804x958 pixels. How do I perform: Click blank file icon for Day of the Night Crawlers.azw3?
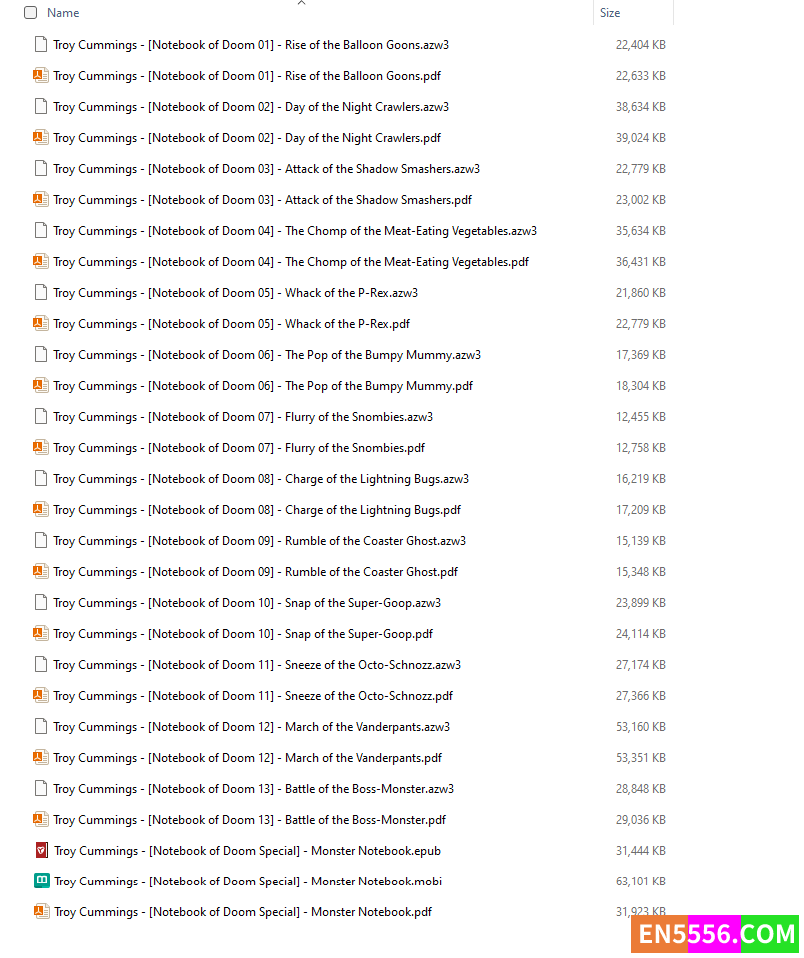coord(40,106)
